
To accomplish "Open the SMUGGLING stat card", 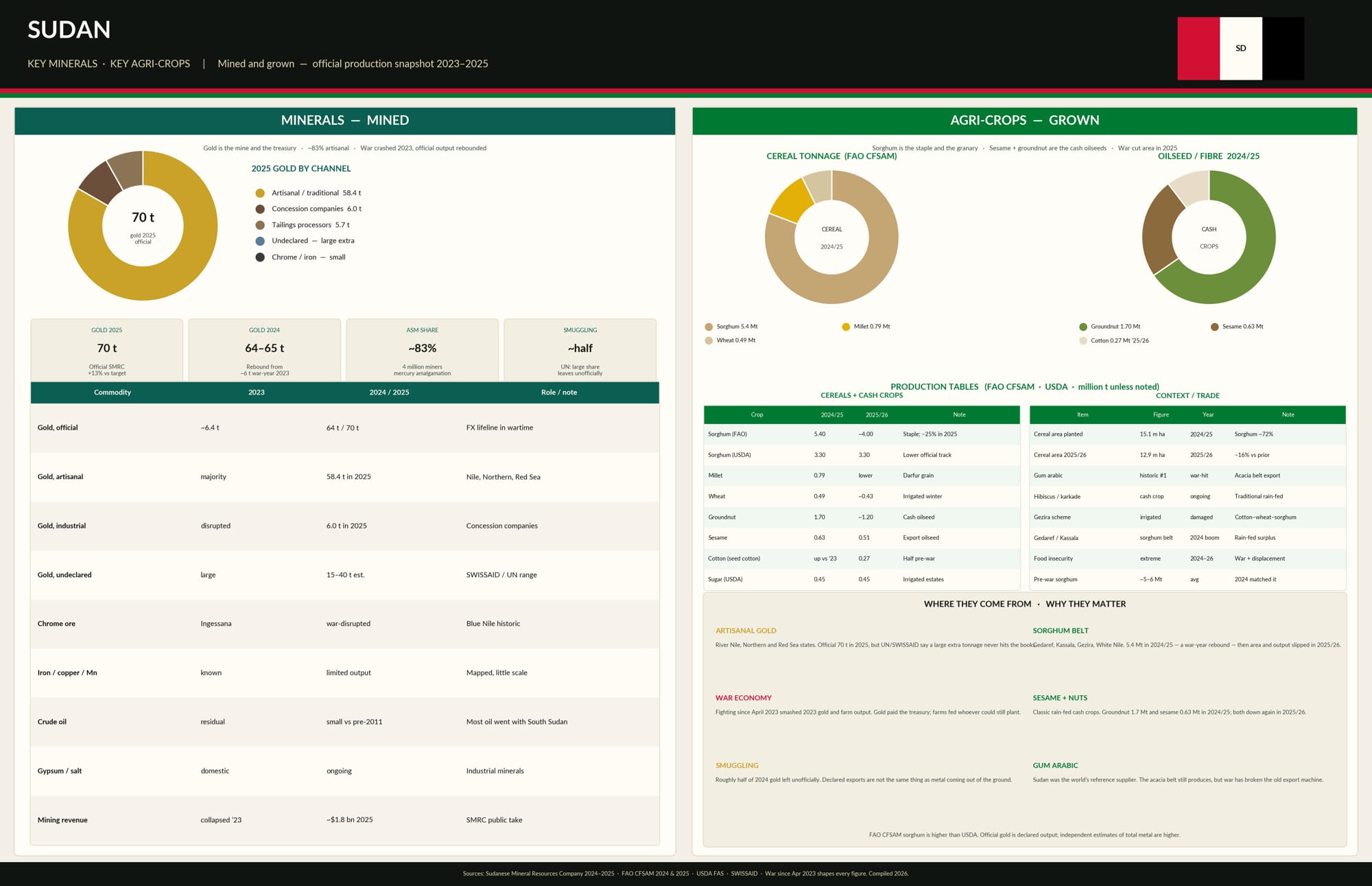I will point(580,350).
